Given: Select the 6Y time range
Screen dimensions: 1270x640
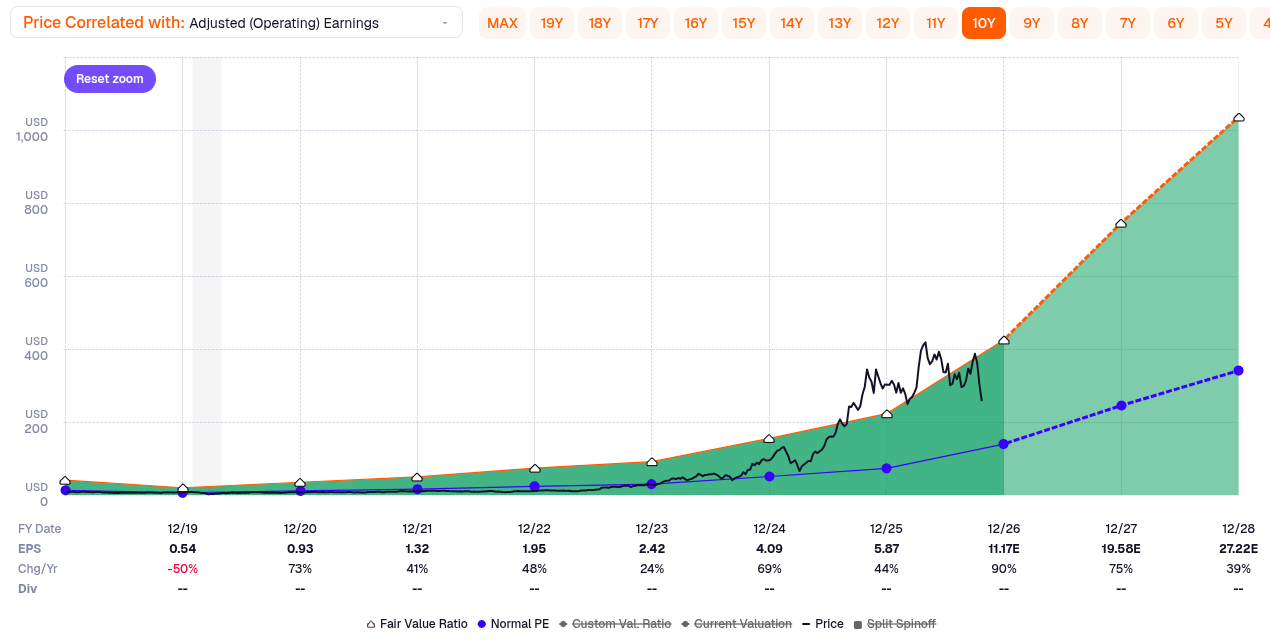Looking at the screenshot, I should point(1176,23).
